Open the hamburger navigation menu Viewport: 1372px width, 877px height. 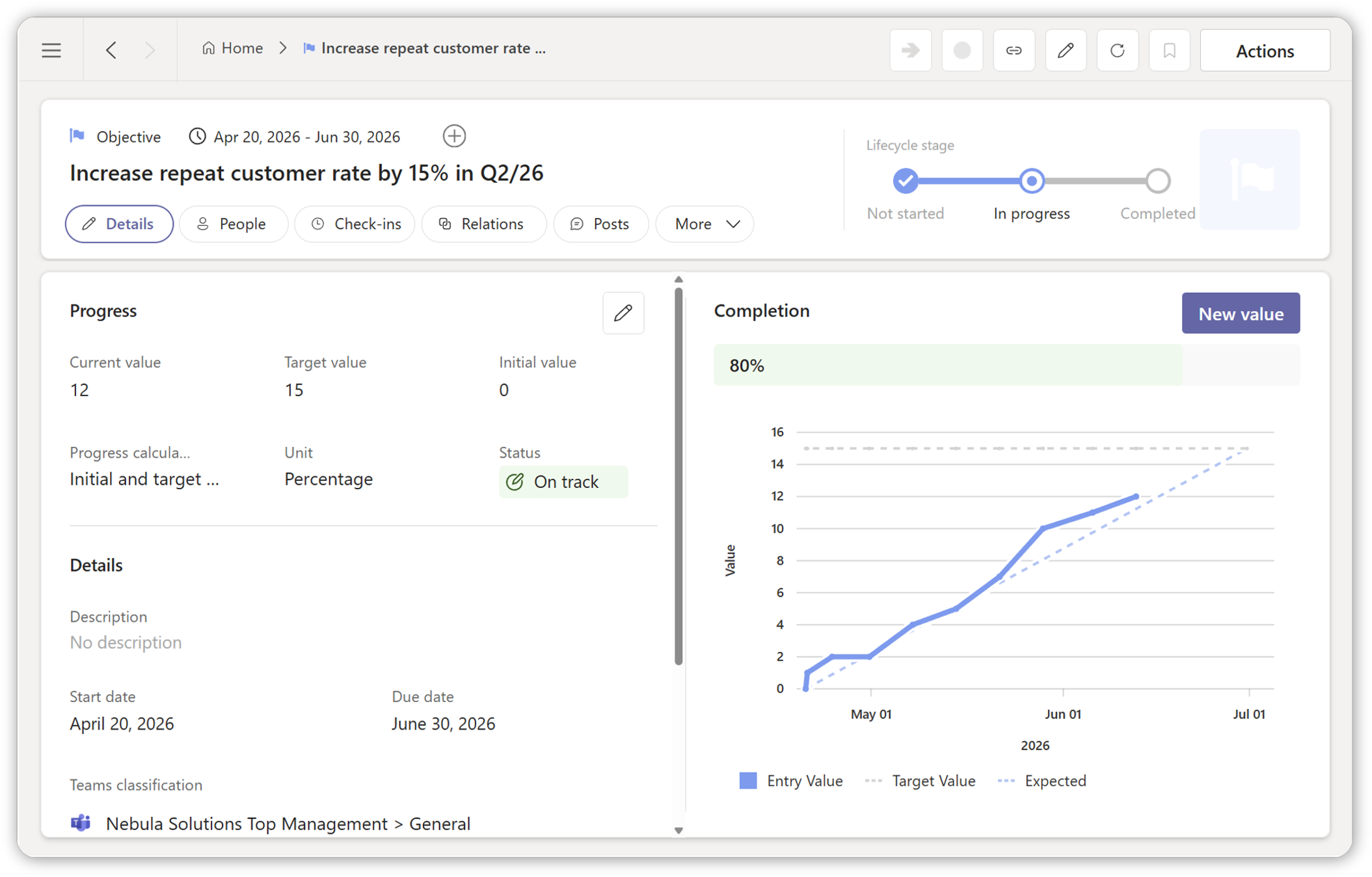tap(51, 50)
